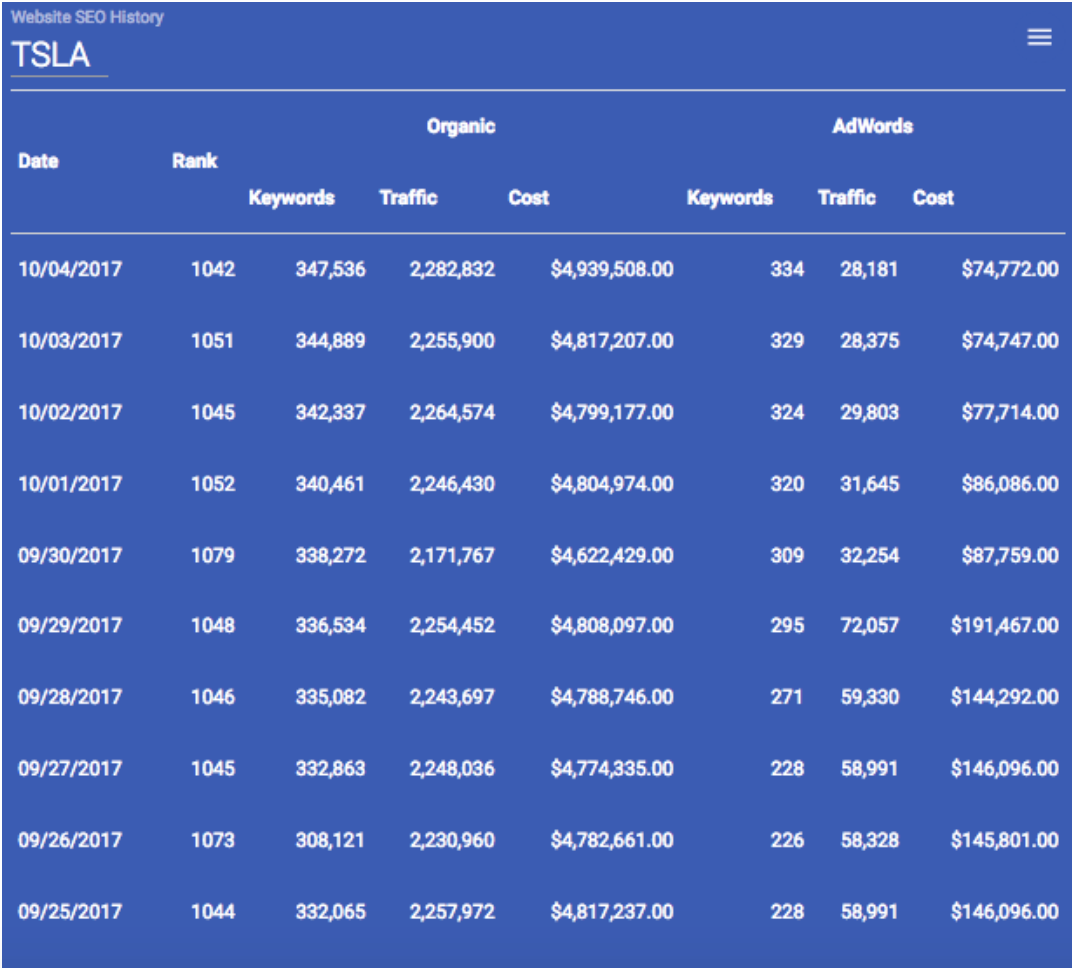Click organic traffic value 2,254,452
This screenshot has width=1072, height=968.
(453, 626)
